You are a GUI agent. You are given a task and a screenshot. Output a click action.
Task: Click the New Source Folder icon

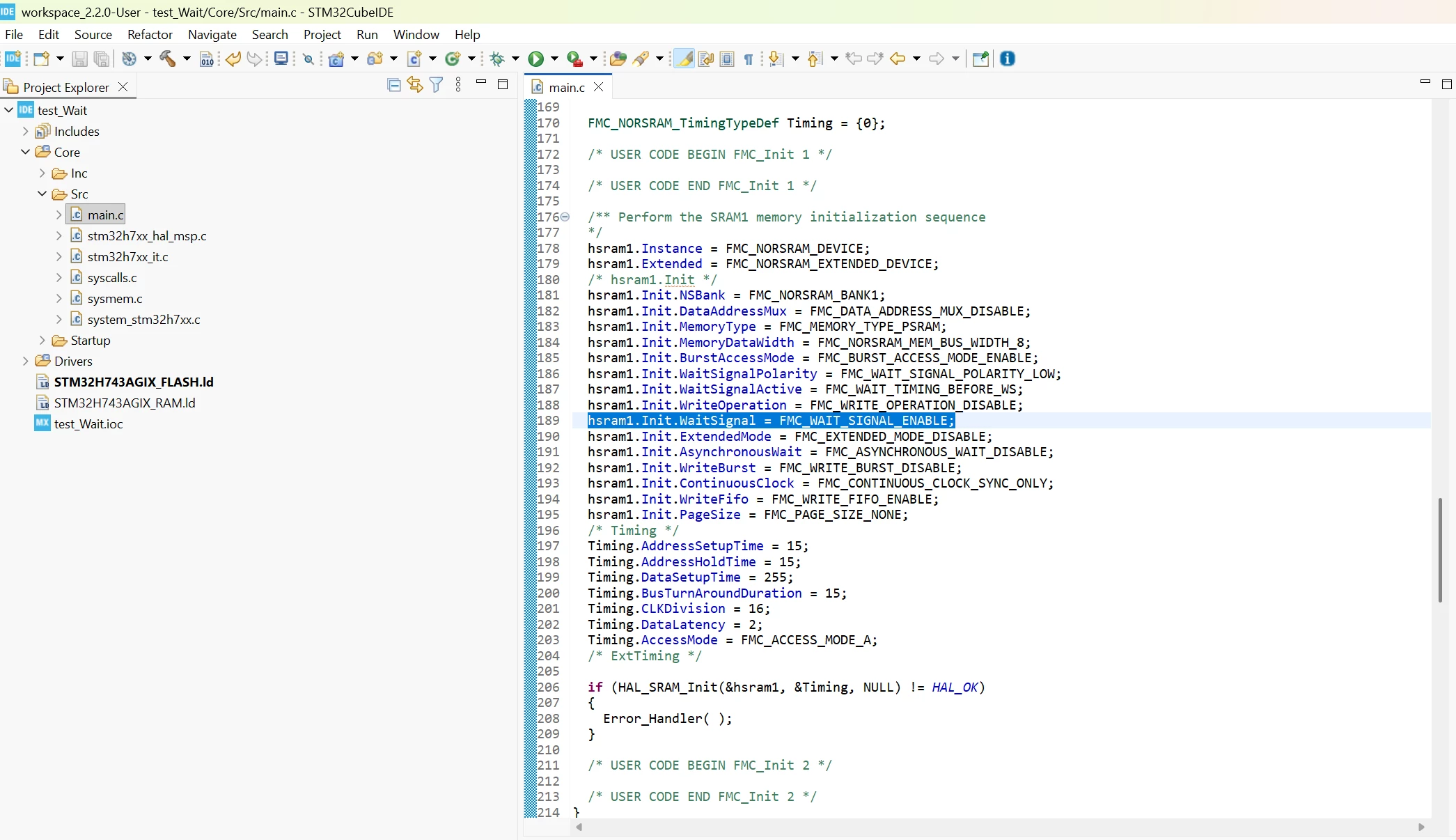pyautogui.click(x=375, y=59)
